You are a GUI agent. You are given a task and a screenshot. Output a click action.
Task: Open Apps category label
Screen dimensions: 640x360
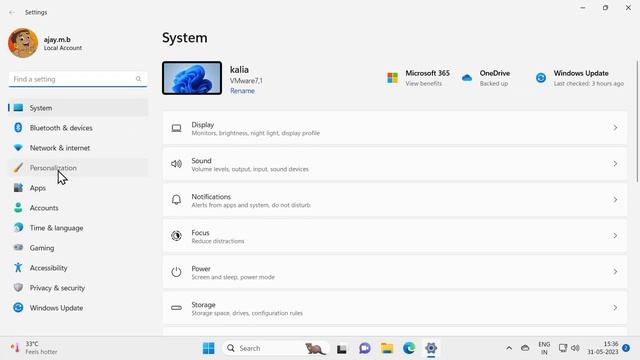[38, 188]
